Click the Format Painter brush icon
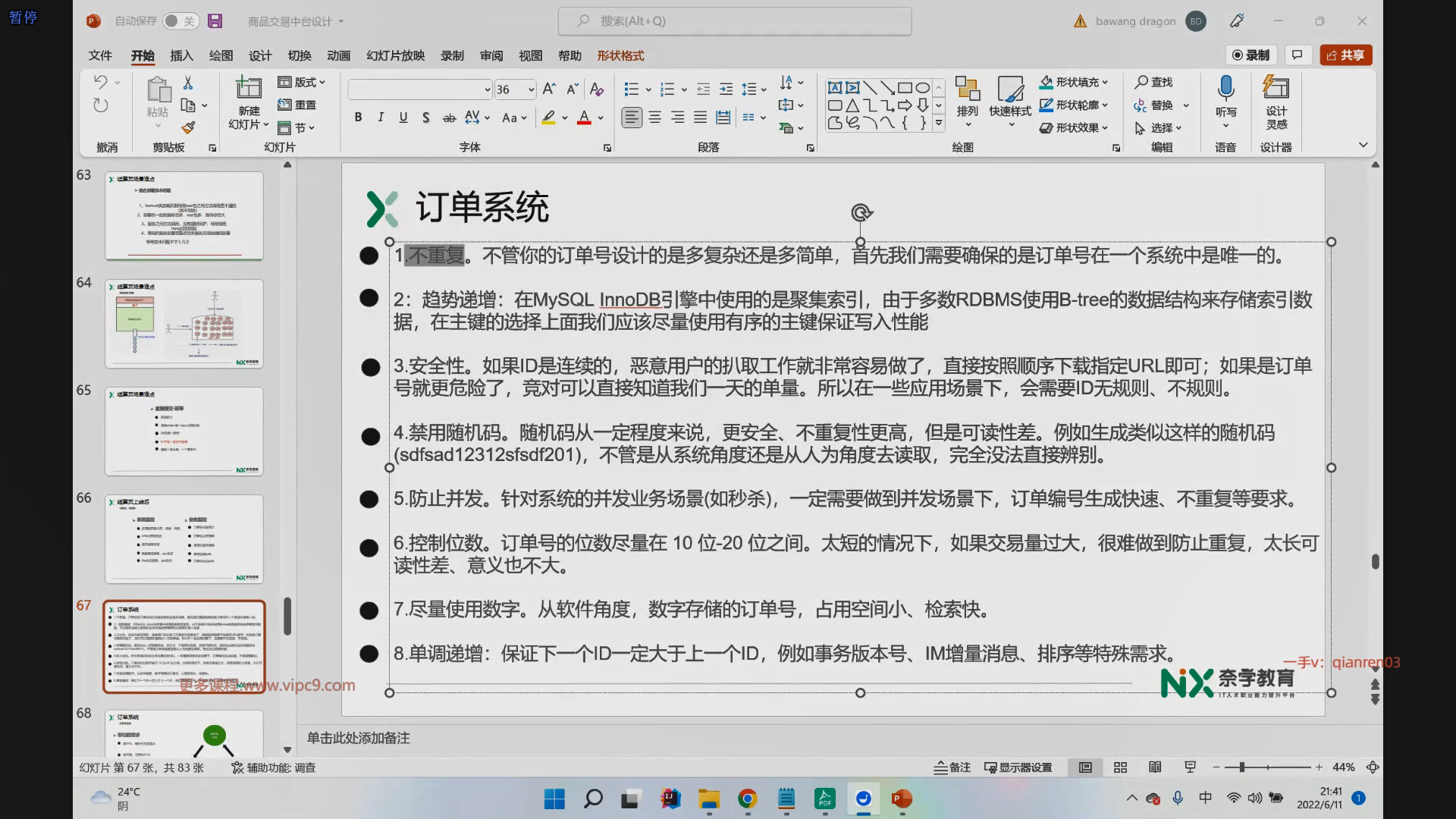Viewport: 1456px width, 819px height. coord(188,127)
